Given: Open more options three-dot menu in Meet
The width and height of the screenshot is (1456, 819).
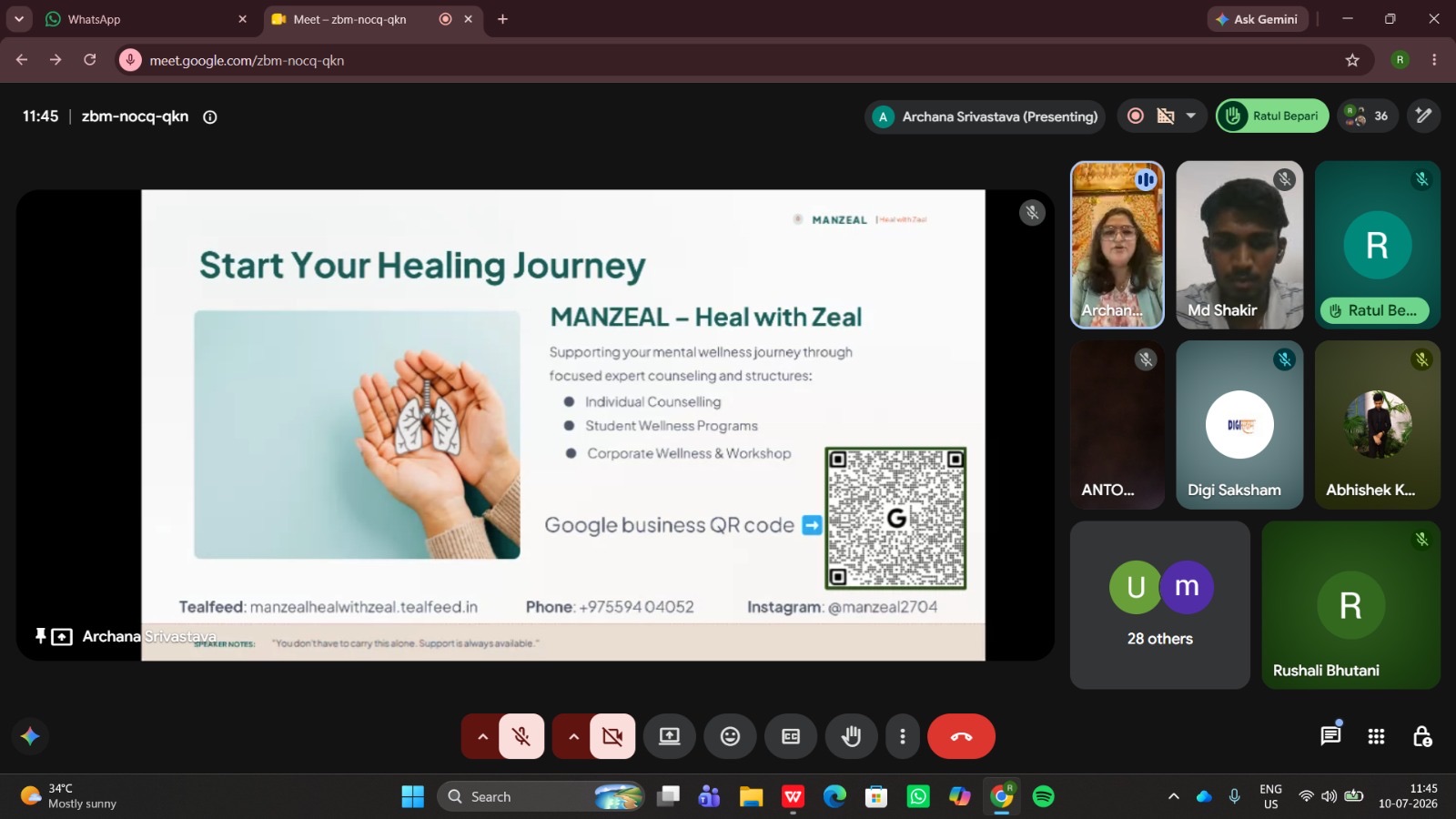Looking at the screenshot, I should (x=902, y=736).
